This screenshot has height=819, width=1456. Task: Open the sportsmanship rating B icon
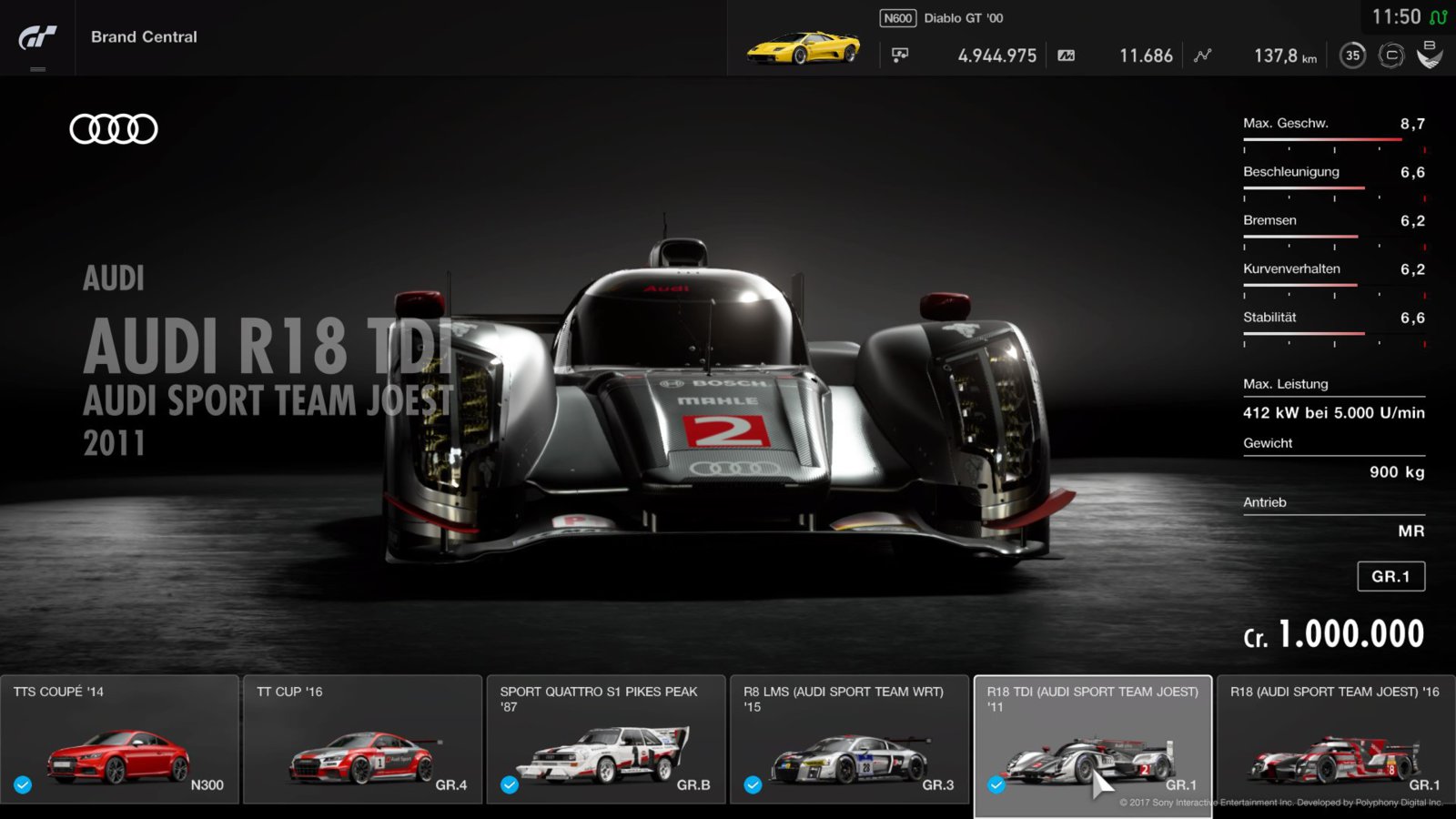1430,55
